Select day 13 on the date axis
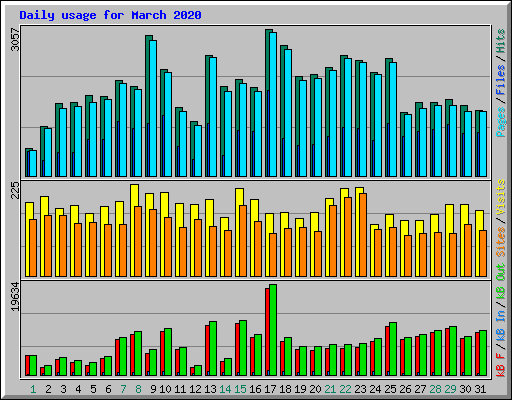512x400 pixels. pyautogui.click(x=210, y=389)
